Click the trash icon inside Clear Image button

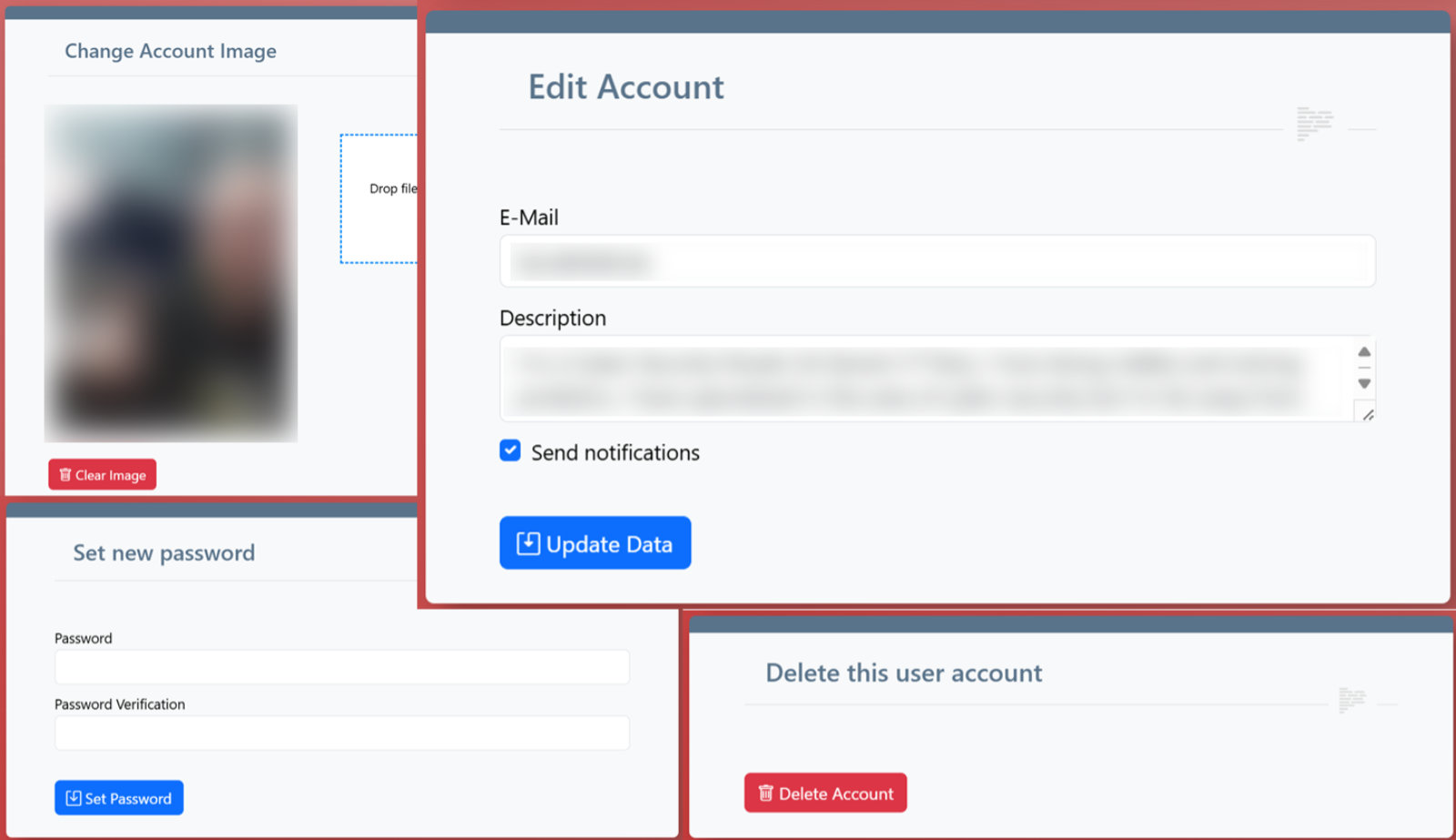pos(64,474)
